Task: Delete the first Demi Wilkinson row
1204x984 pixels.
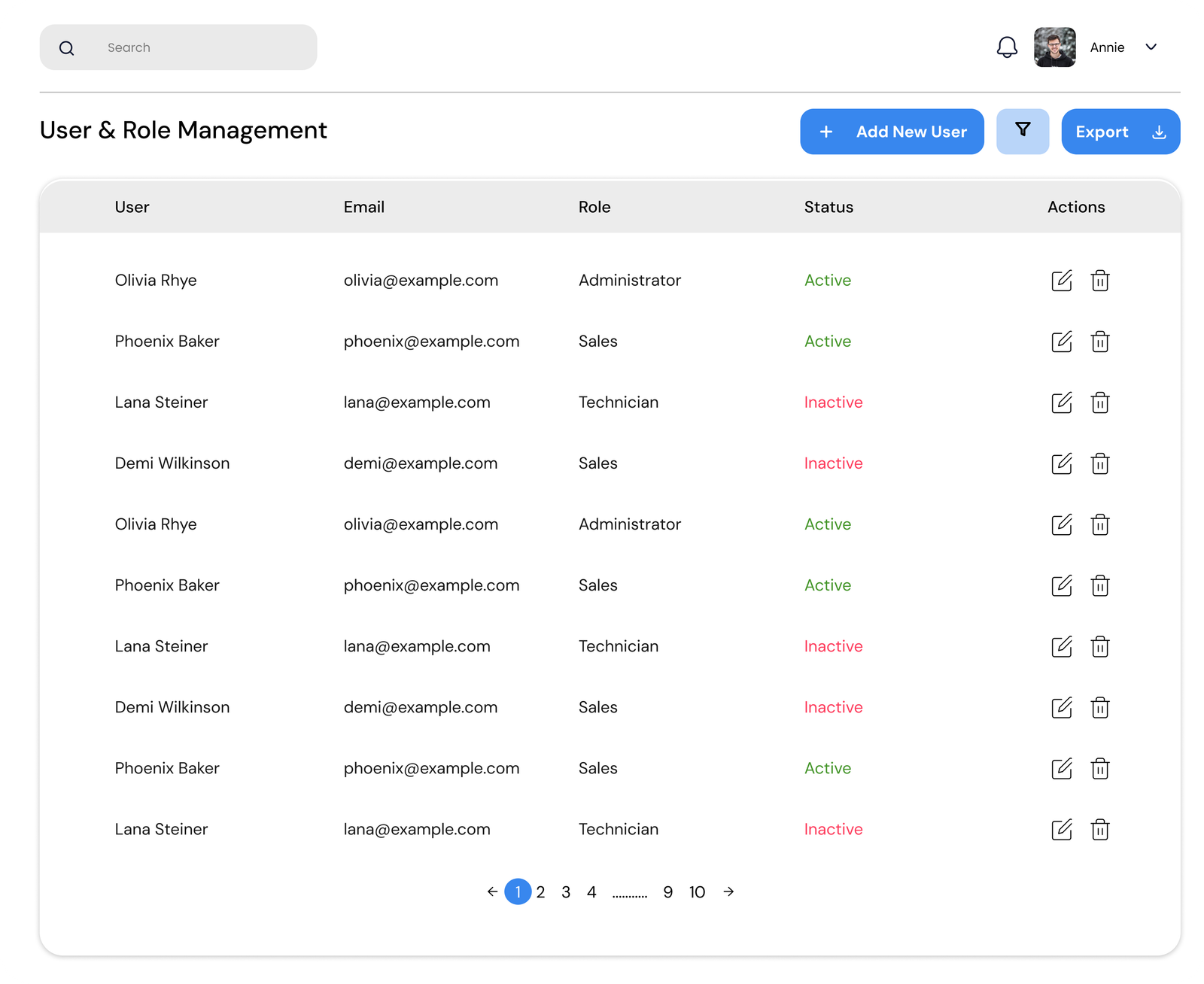Action: (1100, 463)
